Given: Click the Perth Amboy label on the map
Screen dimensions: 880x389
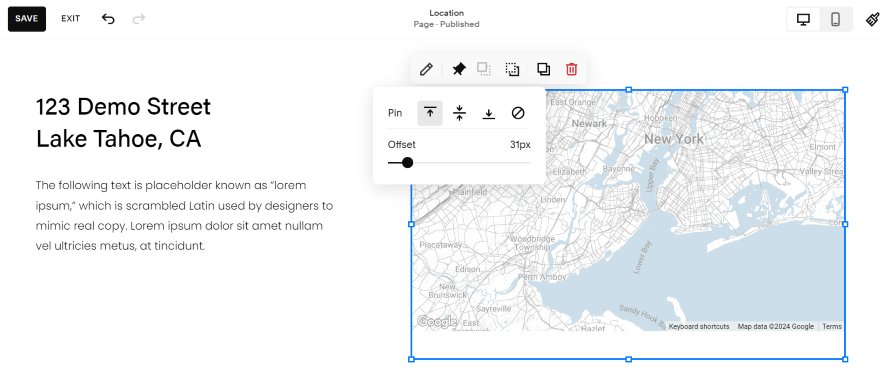Looking at the screenshot, I should 542,277.
